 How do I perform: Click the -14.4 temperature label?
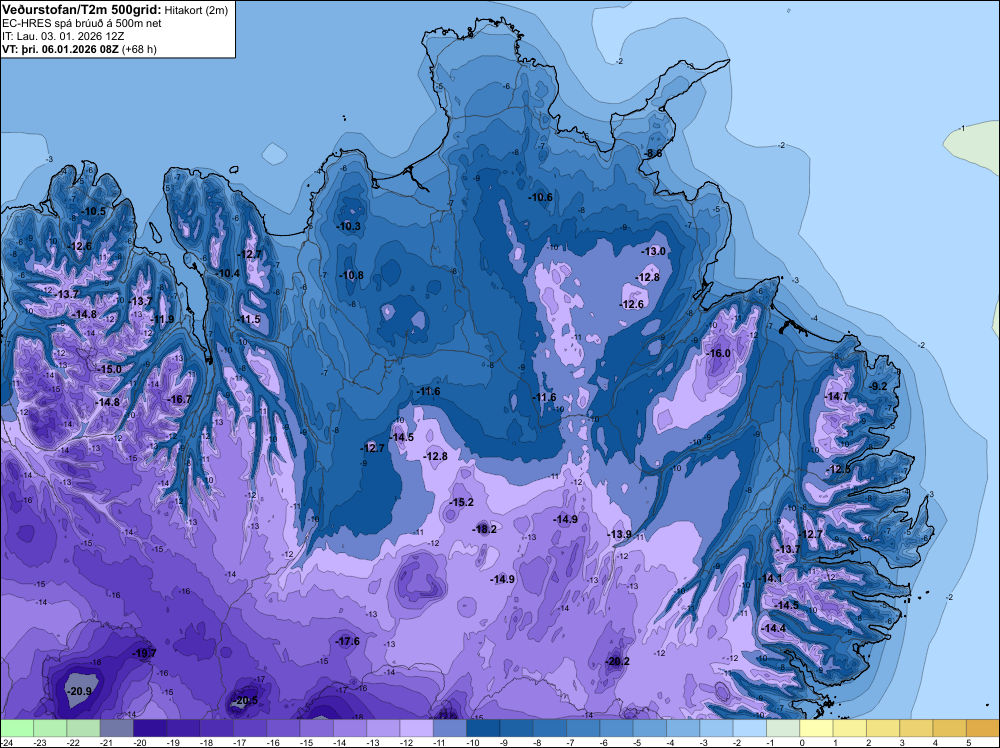[774, 628]
